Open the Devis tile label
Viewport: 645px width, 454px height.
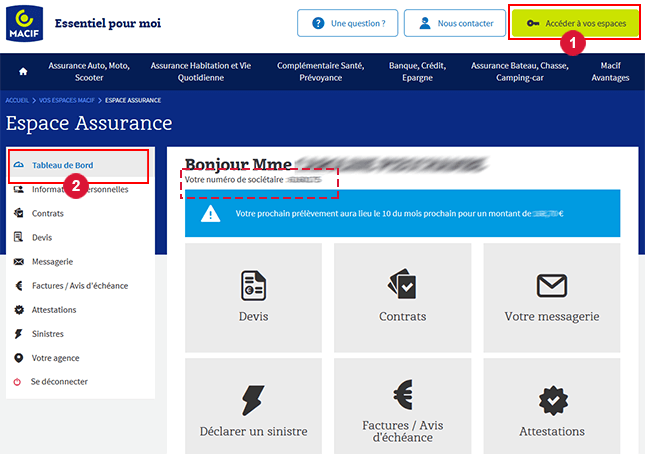[x=253, y=316]
